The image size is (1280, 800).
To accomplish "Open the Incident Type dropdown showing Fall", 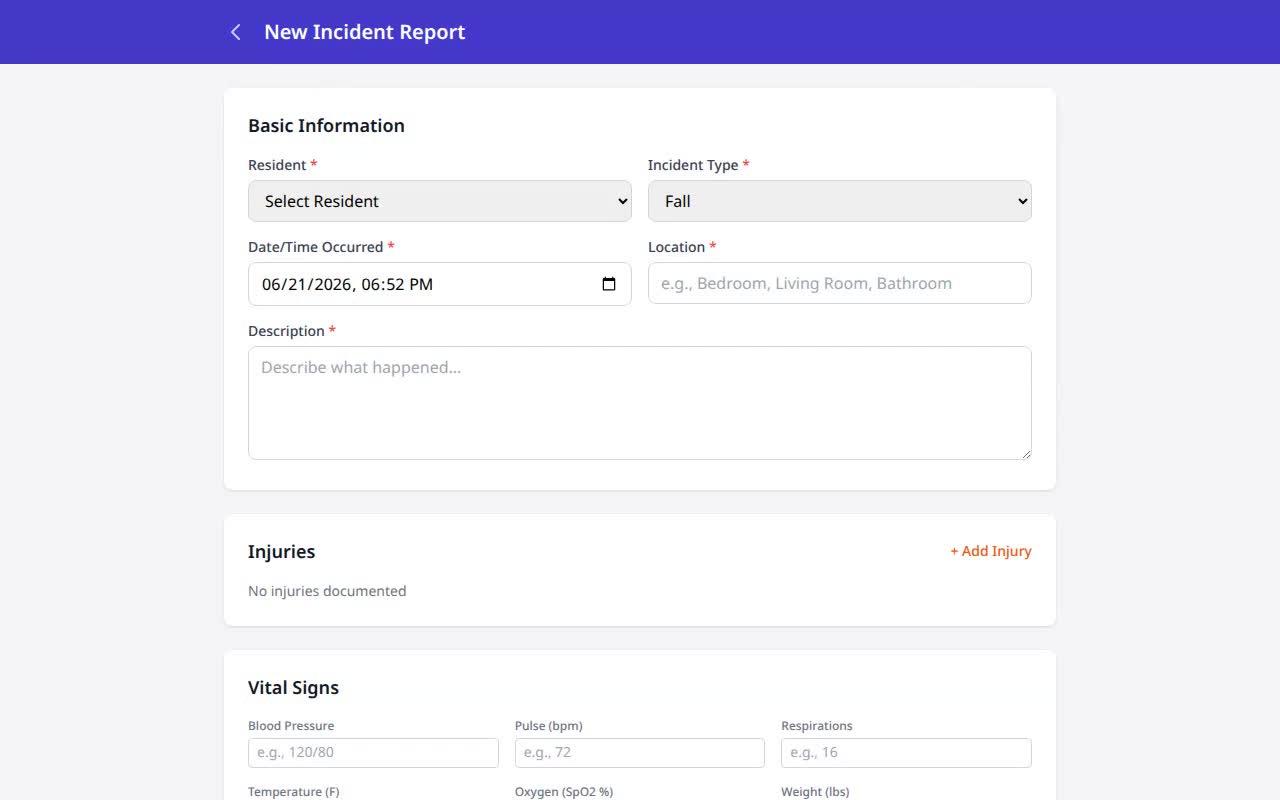I will [840, 201].
